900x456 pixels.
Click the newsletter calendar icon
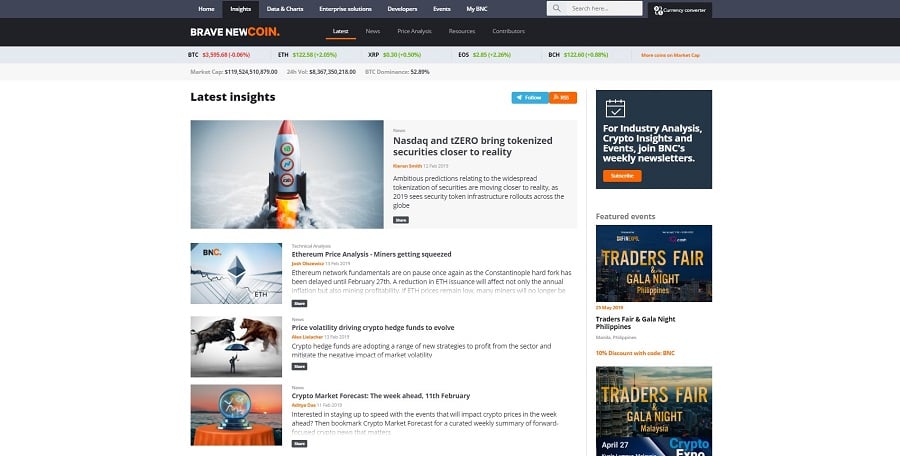point(615,109)
